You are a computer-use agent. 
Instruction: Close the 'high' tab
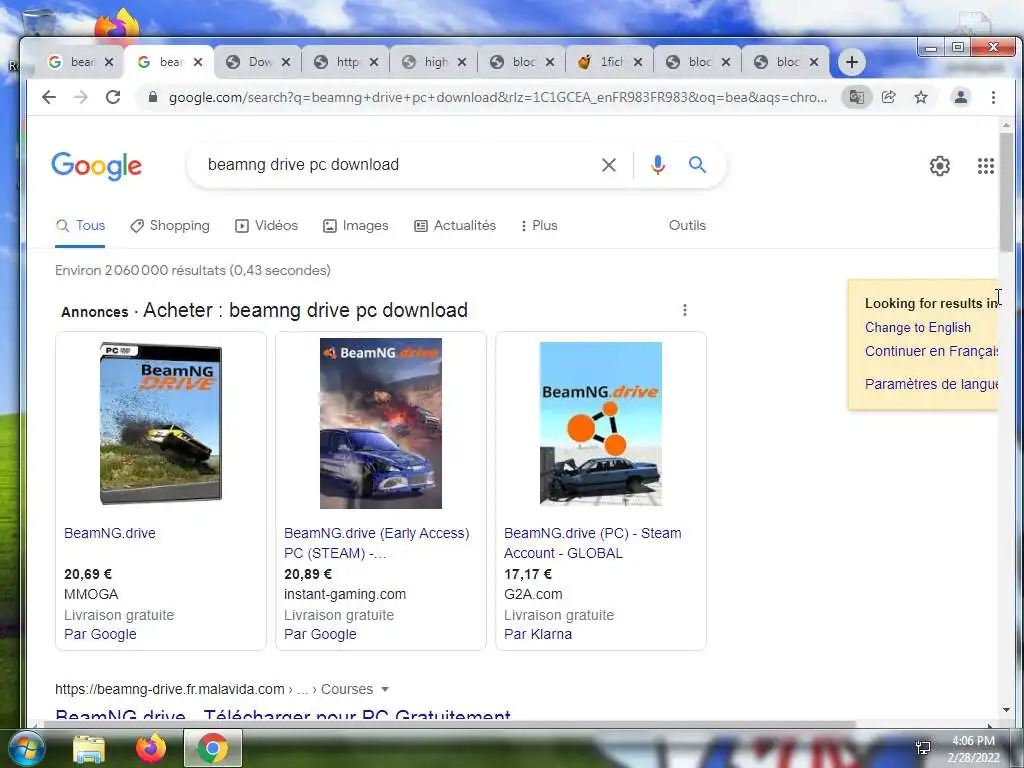pyautogui.click(x=462, y=62)
